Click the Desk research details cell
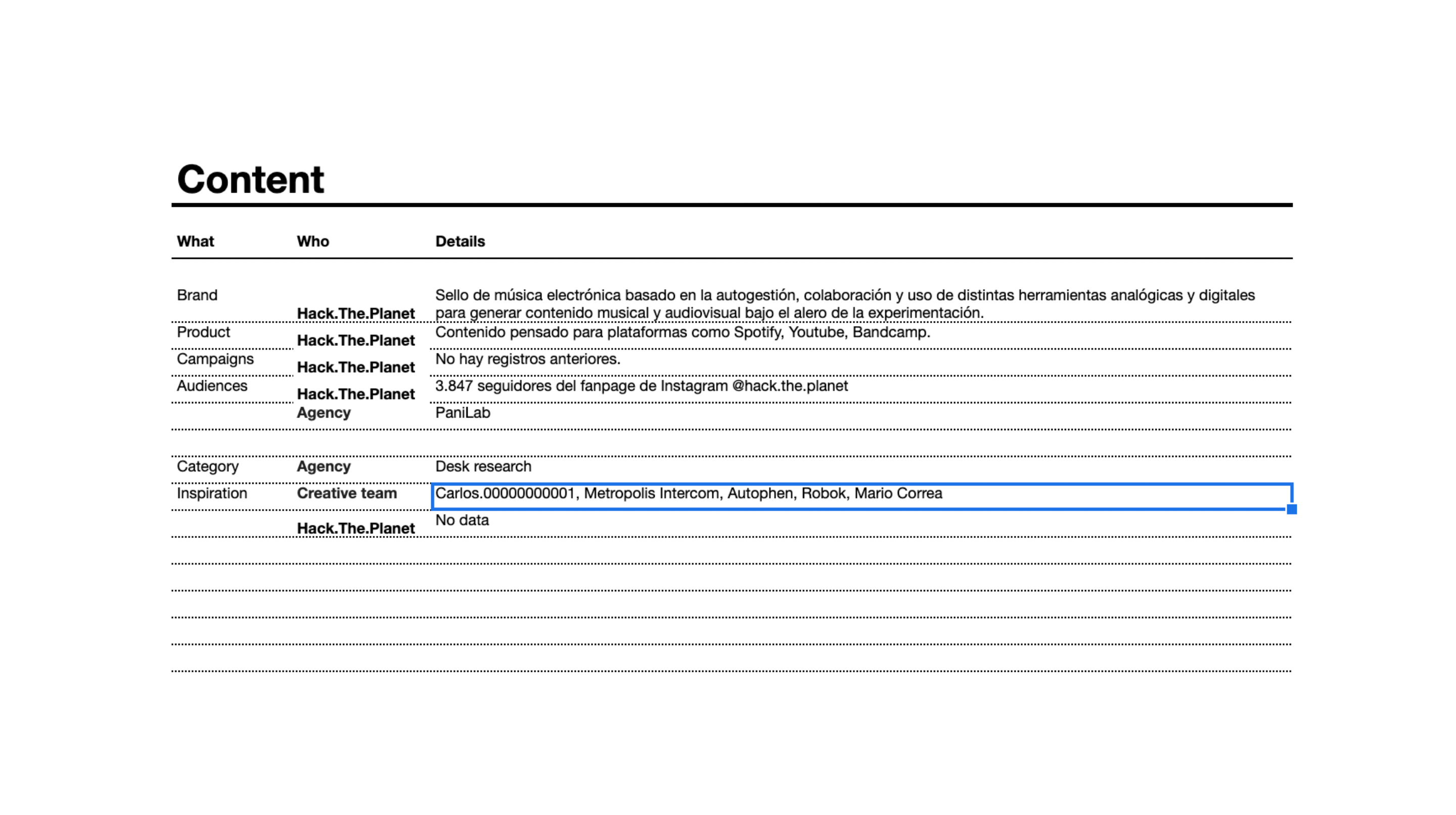 point(483,466)
